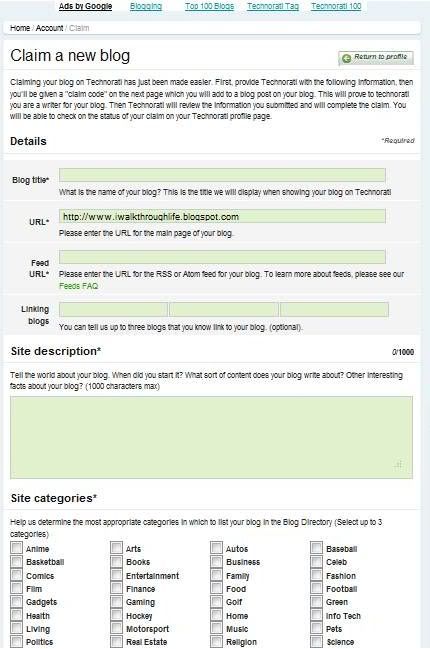Click the green arrow icon on Return to profile
Viewport: 430px width, 649px height.
[346, 58]
